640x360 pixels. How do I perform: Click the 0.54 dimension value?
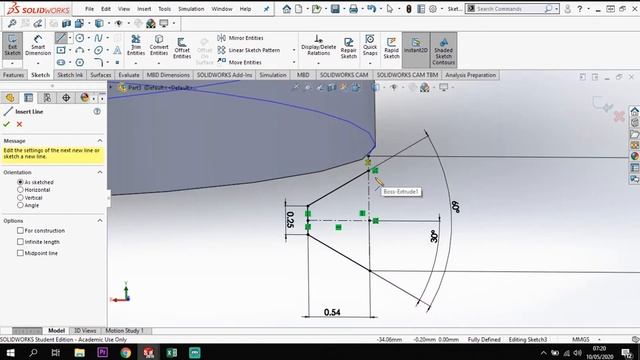coord(332,312)
